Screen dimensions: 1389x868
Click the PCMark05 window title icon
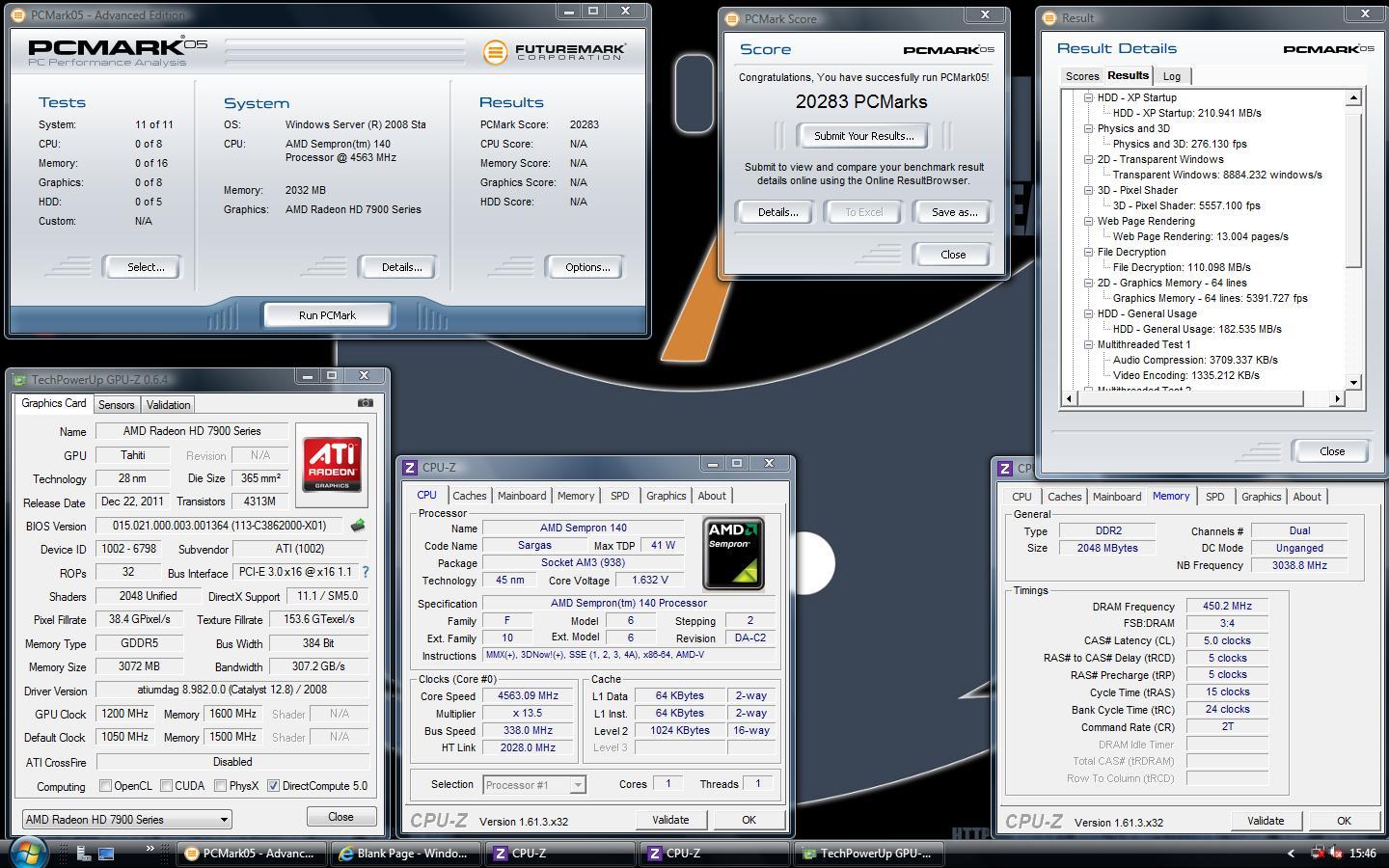(18, 15)
